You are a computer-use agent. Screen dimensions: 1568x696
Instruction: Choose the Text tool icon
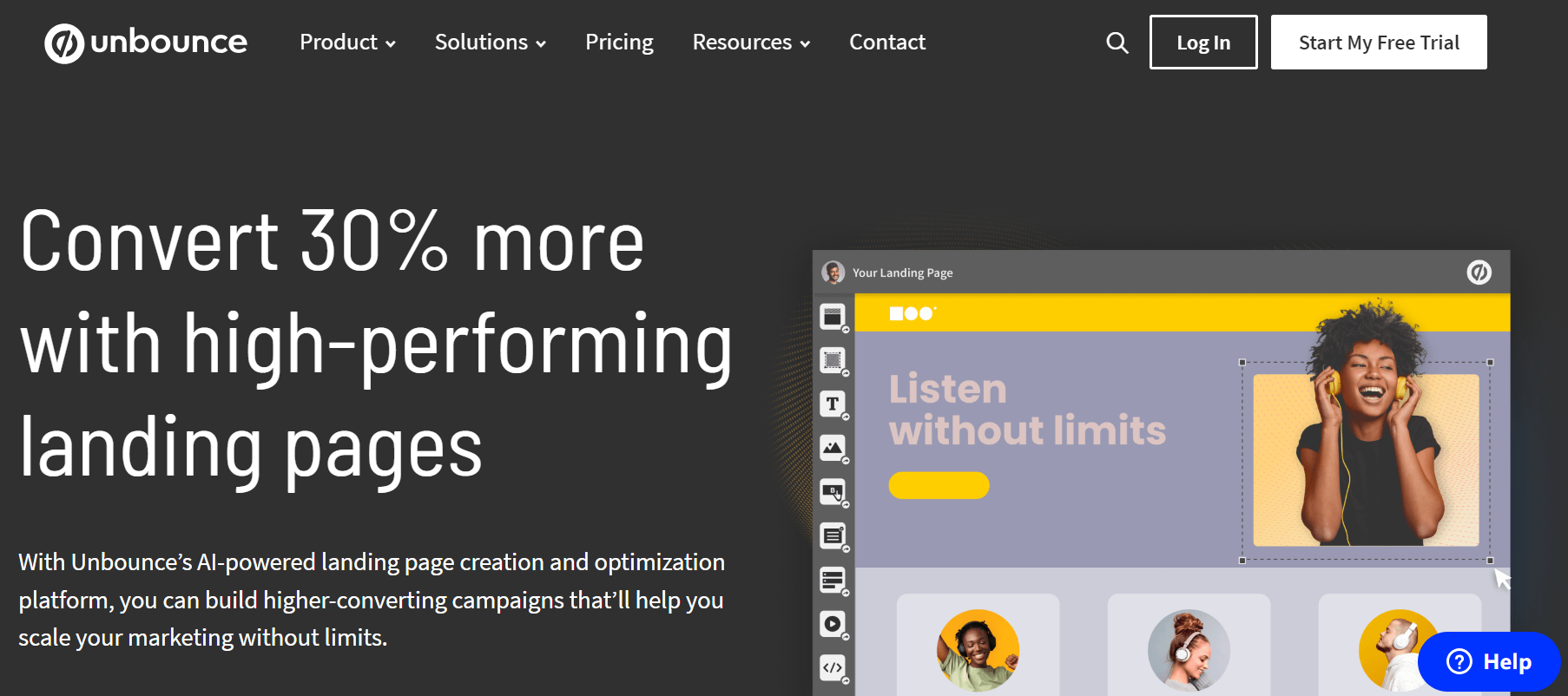pos(833,404)
